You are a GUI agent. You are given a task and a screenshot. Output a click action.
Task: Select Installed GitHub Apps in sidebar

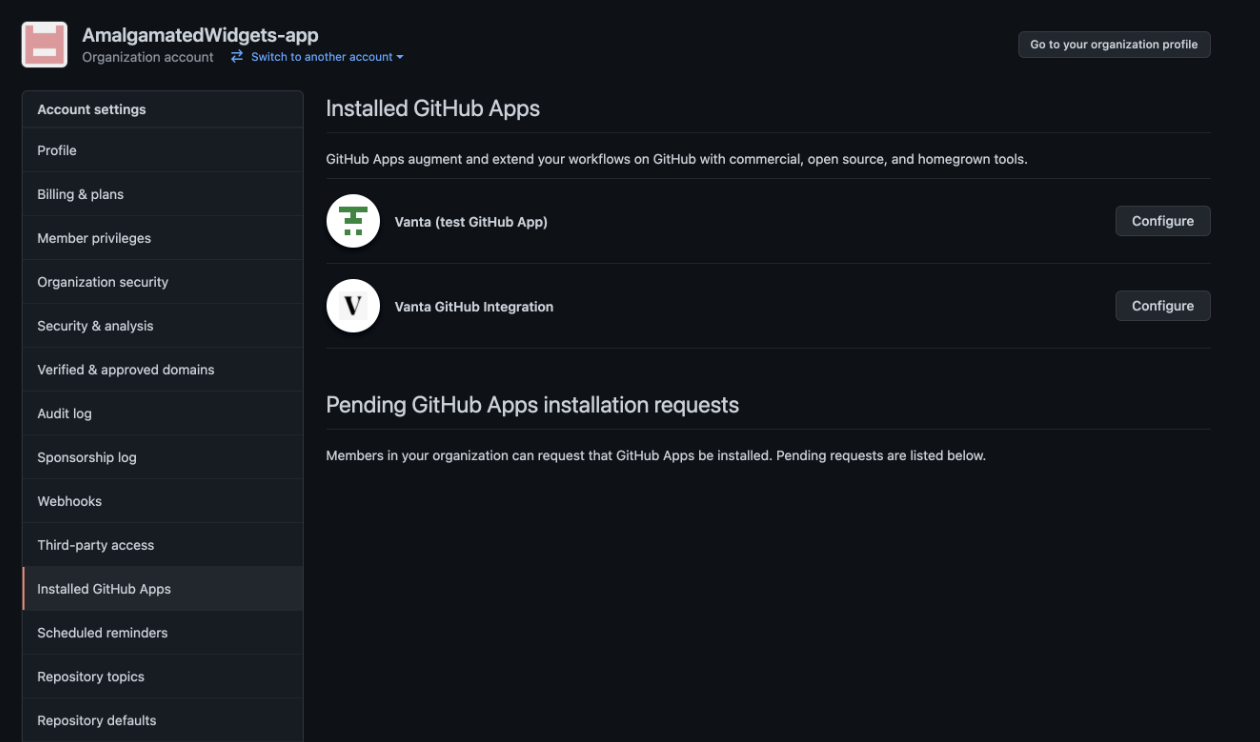pos(162,589)
